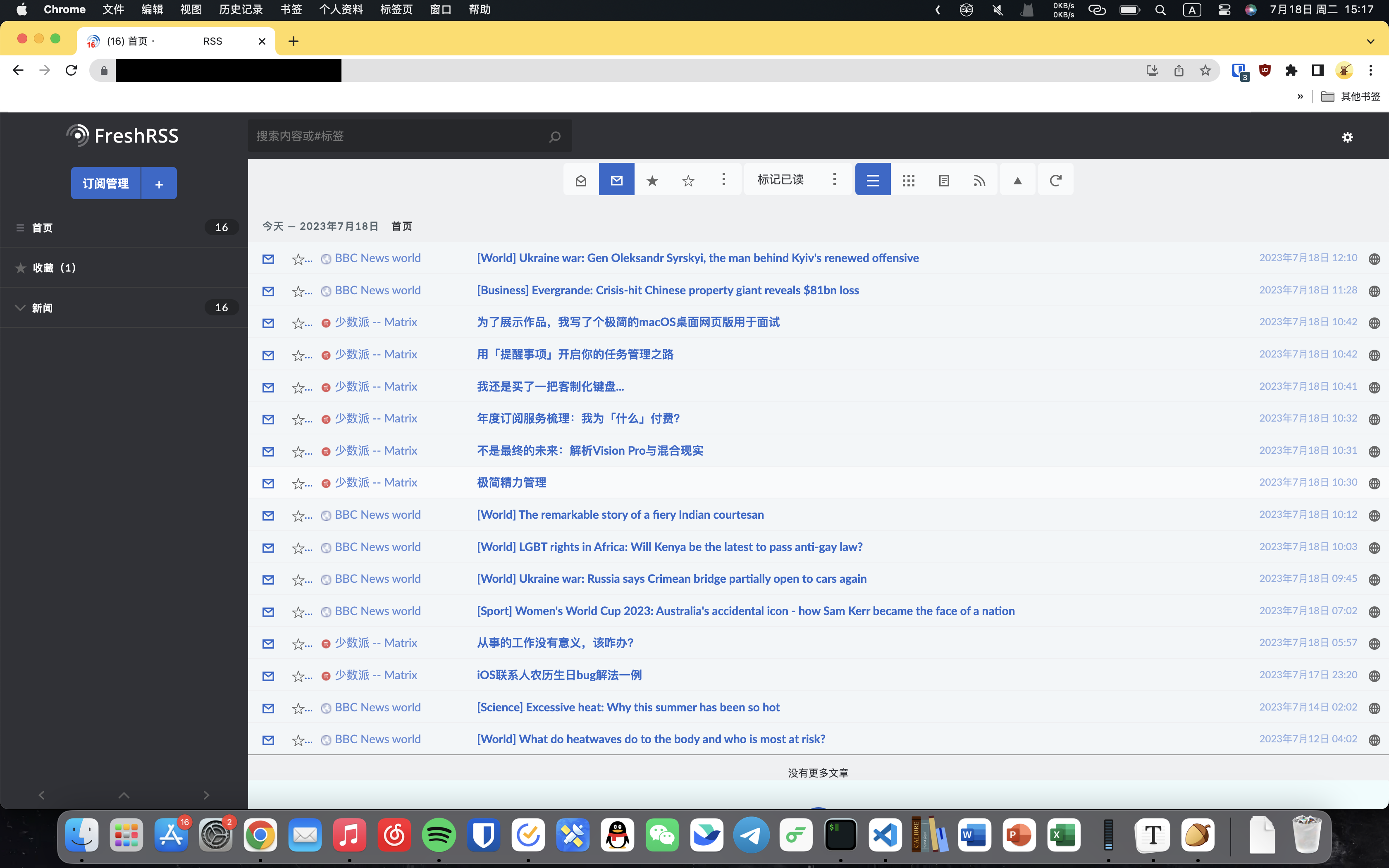Open Chrome three-dot menu

click(1371, 70)
